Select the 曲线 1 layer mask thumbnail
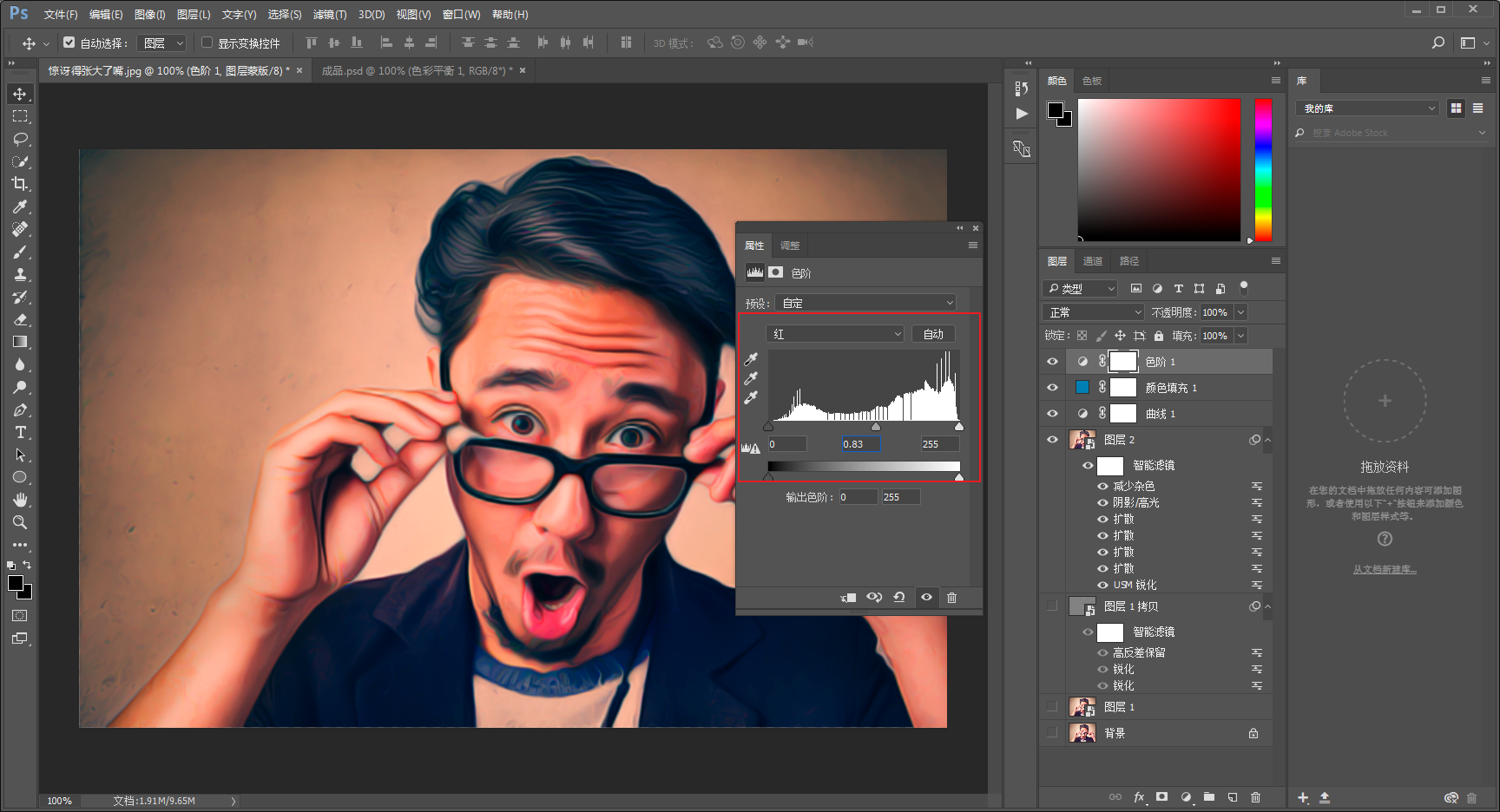Screen dimensions: 1500x812 pos(1123,414)
